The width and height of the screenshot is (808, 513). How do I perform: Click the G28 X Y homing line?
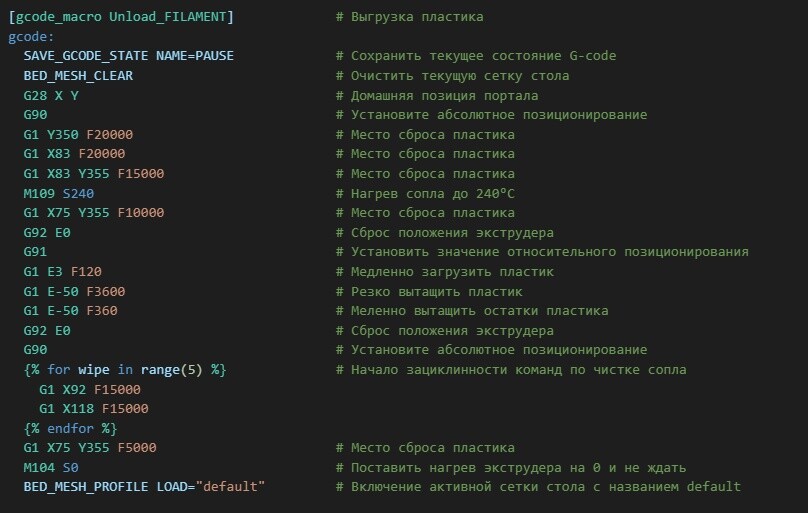point(51,95)
